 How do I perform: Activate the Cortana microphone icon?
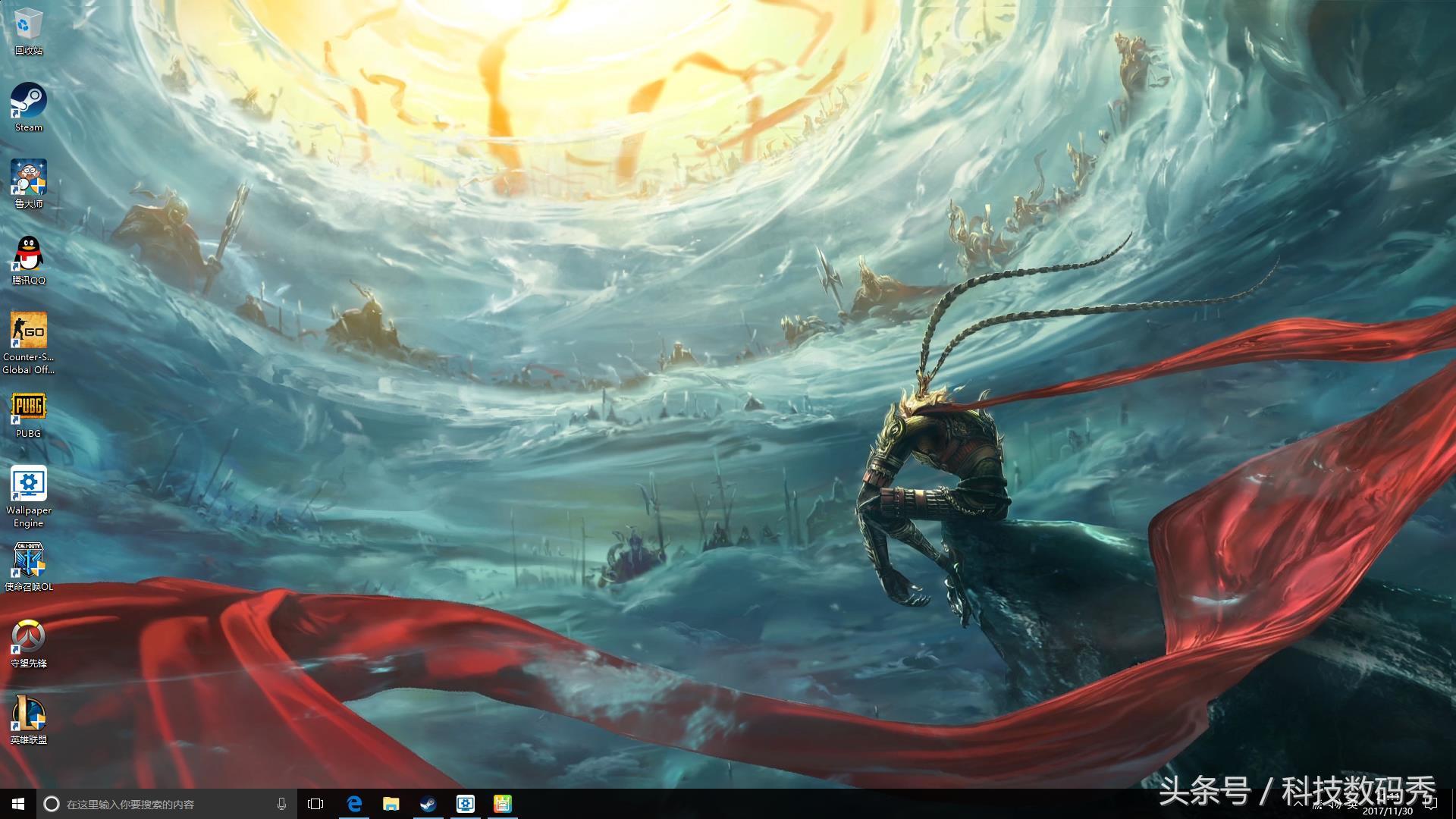pos(281,804)
